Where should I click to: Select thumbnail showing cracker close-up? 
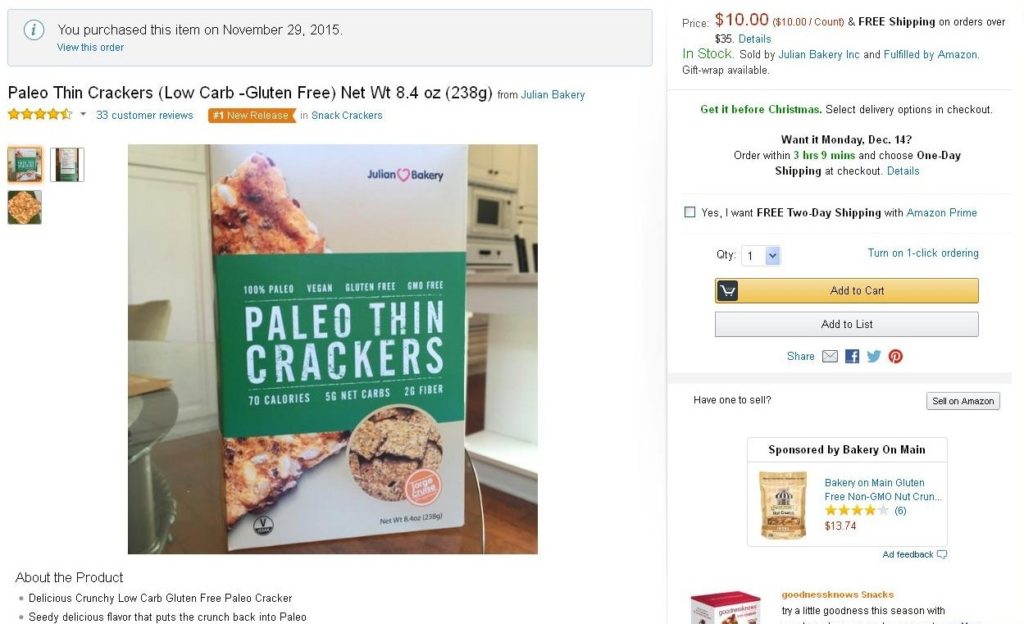[x=25, y=208]
